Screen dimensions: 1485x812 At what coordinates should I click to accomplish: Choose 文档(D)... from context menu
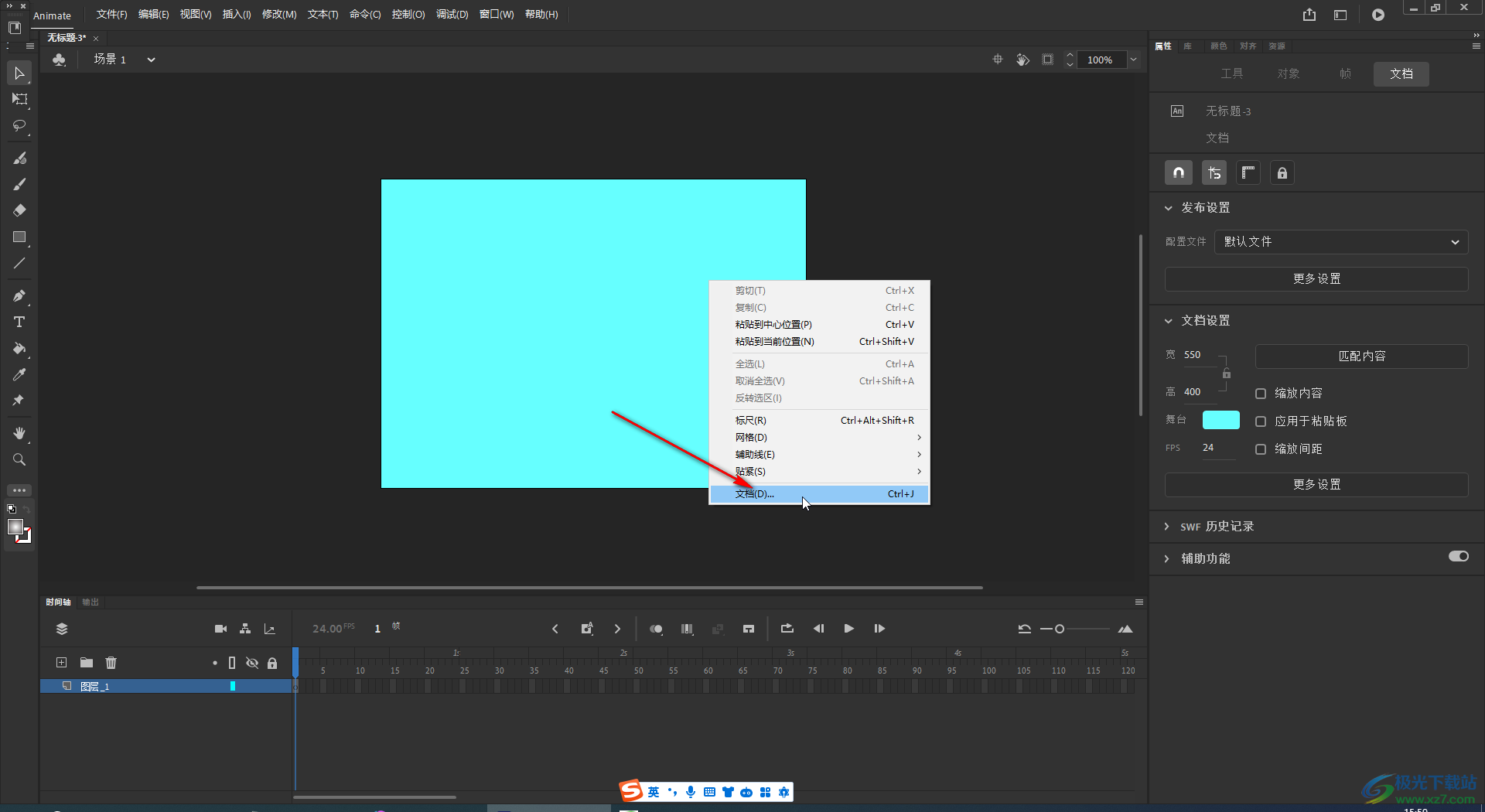point(819,493)
